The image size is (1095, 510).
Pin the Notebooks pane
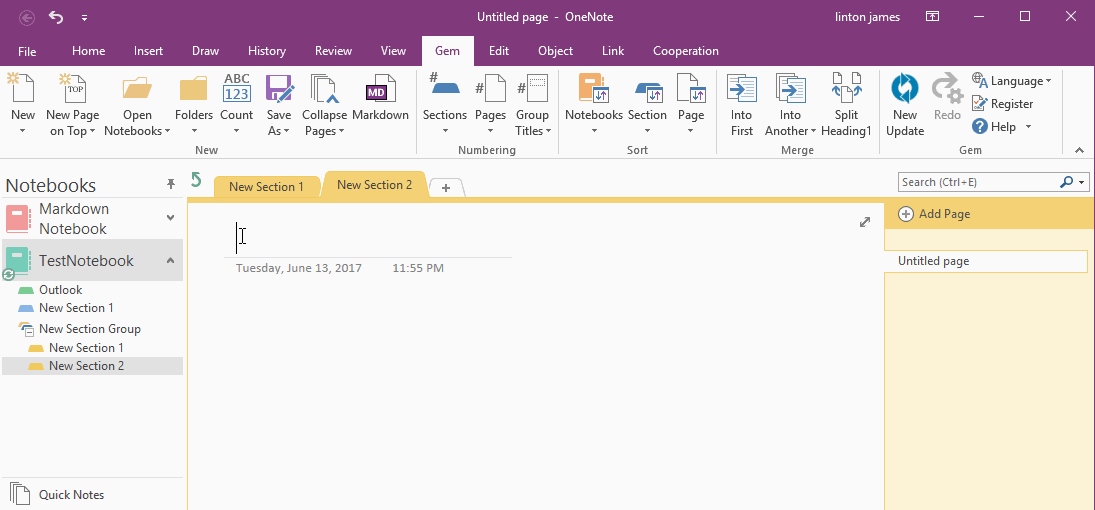(170, 184)
